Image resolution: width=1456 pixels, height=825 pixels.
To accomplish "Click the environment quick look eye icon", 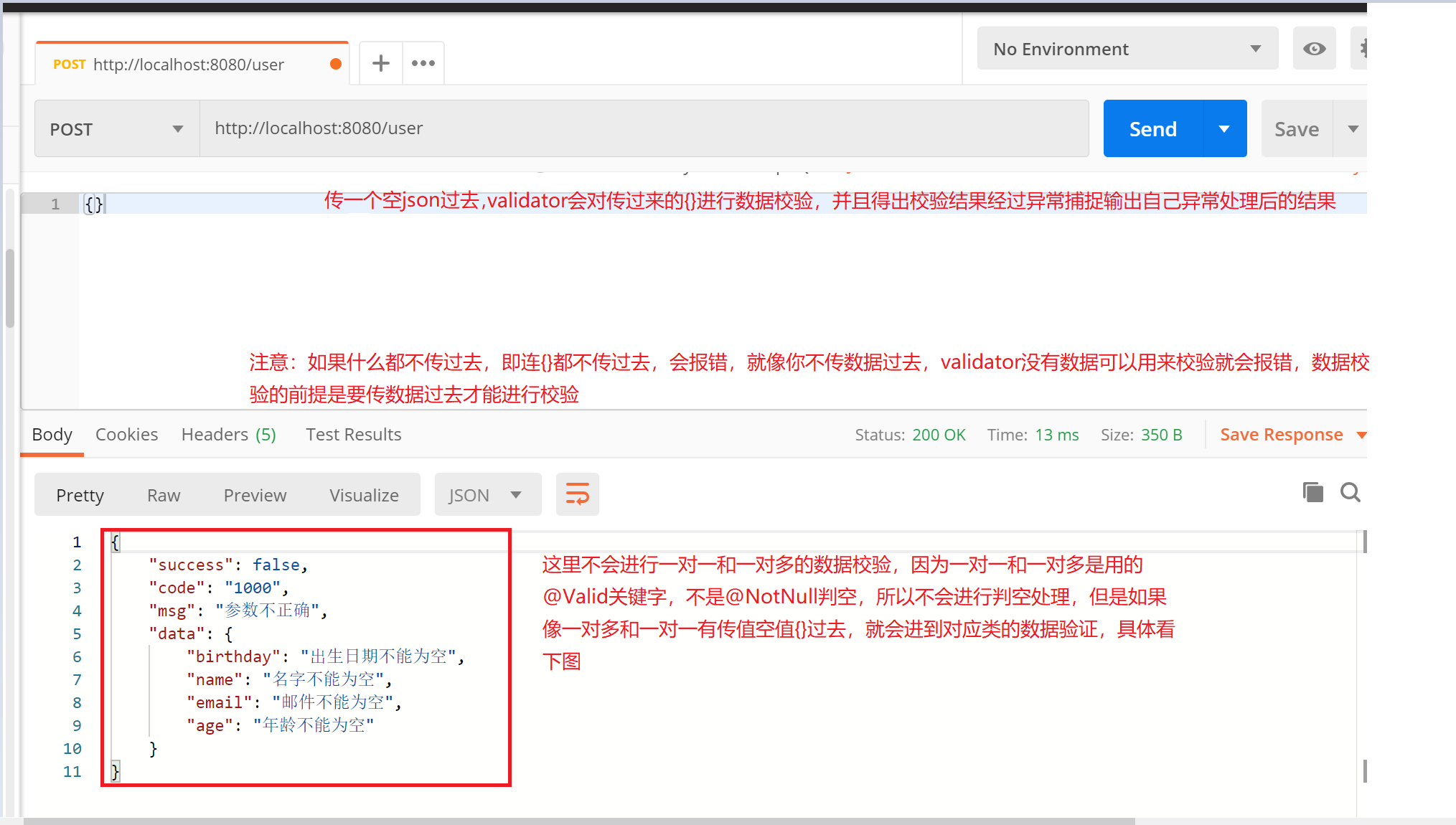I will pos(1314,49).
